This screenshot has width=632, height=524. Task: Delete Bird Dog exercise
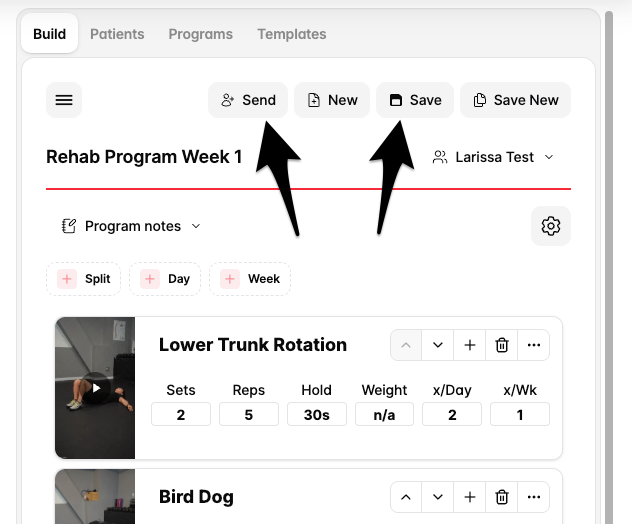pyautogui.click(x=502, y=497)
